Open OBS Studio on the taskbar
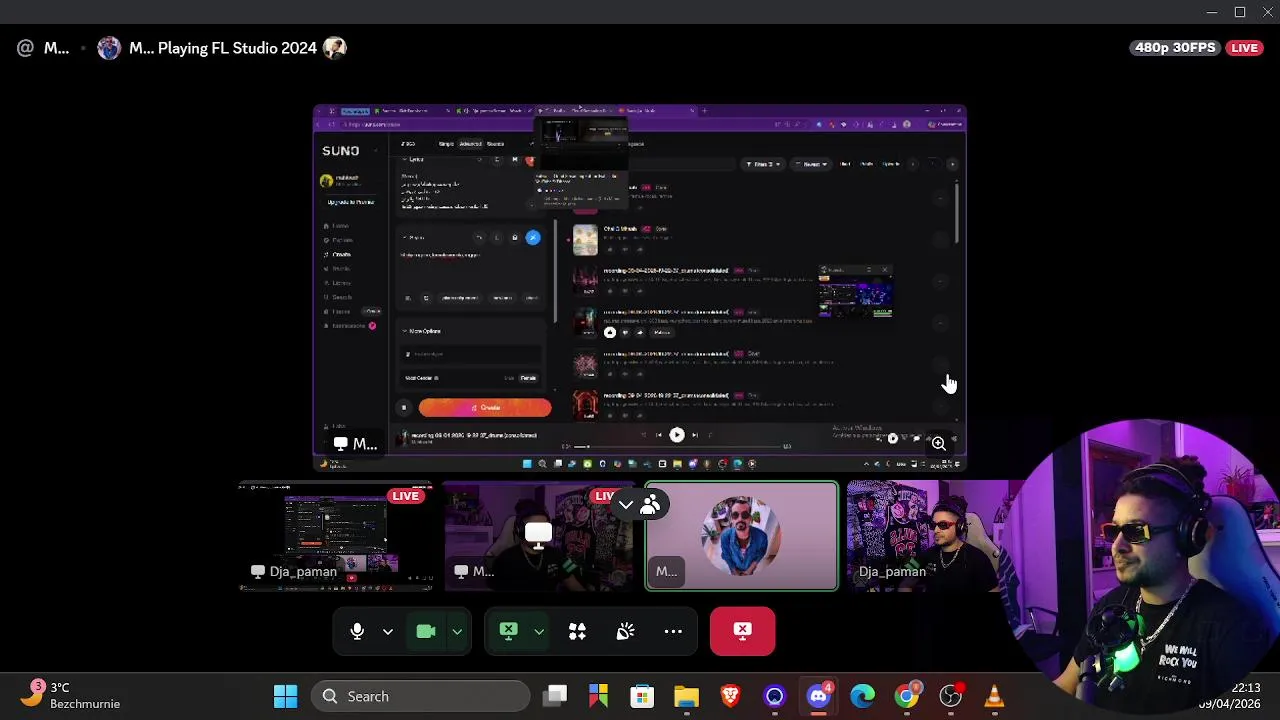Viewport: 1280px width, 720px height. click(950, 696)
